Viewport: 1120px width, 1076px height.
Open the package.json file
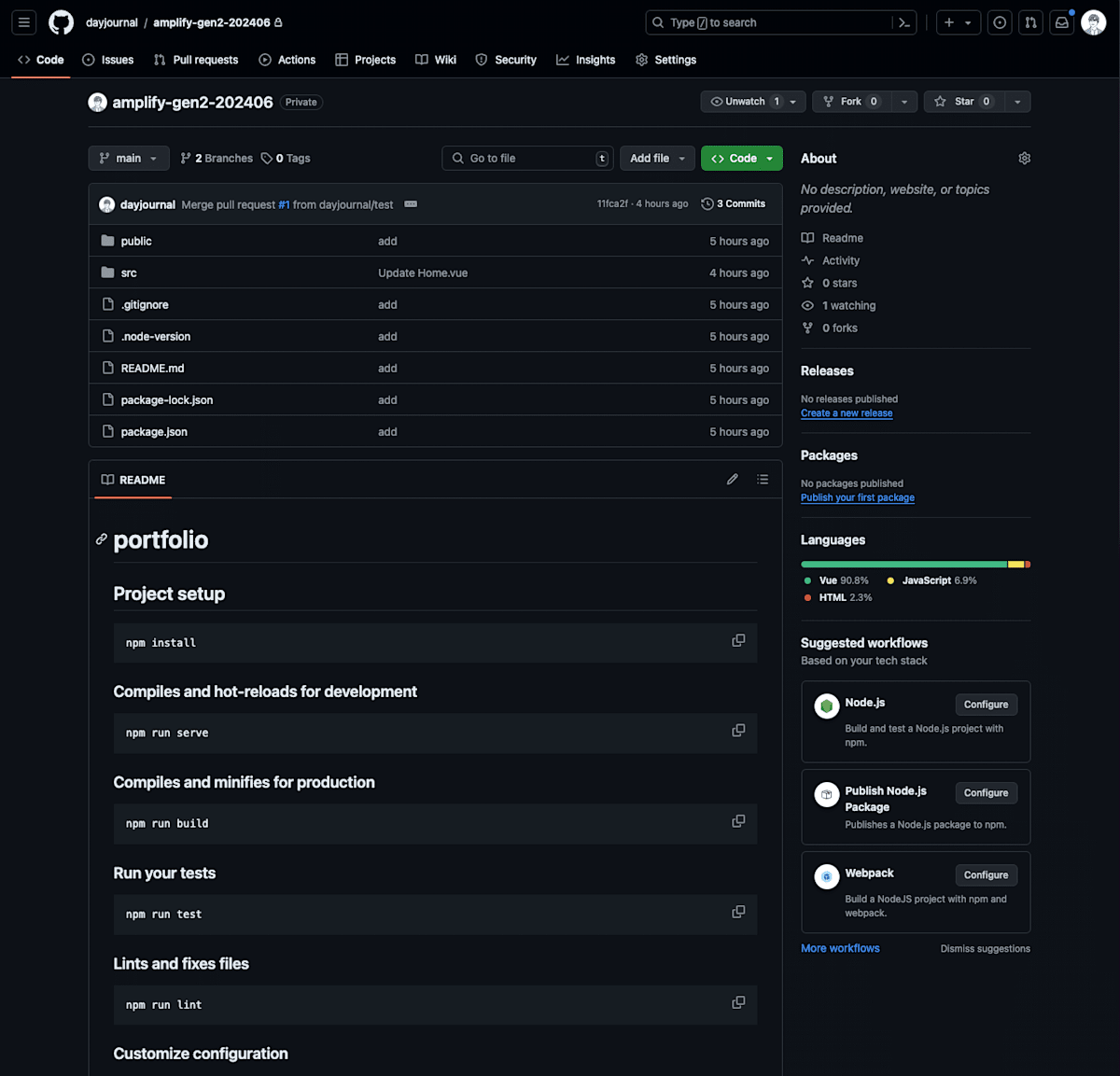(154, 432)
